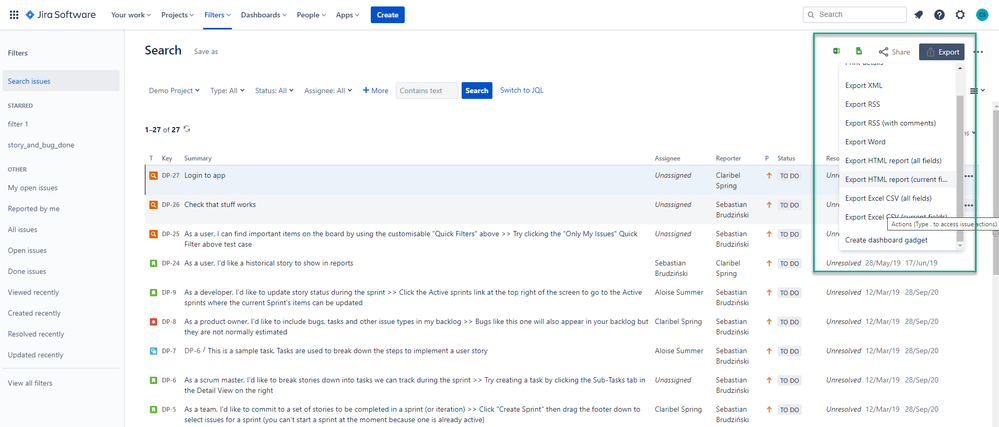The height and width of the screenshot is (427, 999).
Task: Open the app switcher grid icon
Action: [14, 15]
